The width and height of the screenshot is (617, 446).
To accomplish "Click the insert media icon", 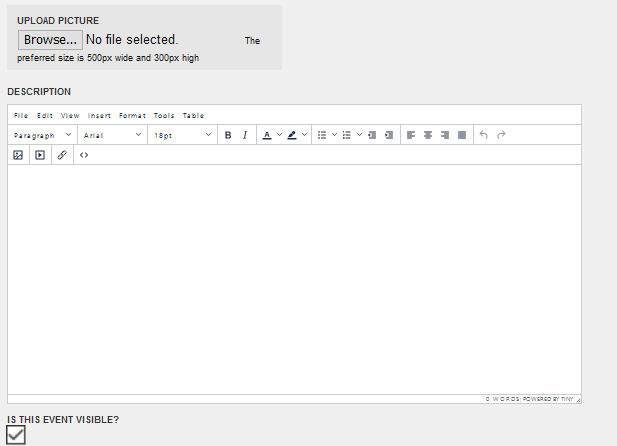I will pyautogui.click(x=40, y=155).
